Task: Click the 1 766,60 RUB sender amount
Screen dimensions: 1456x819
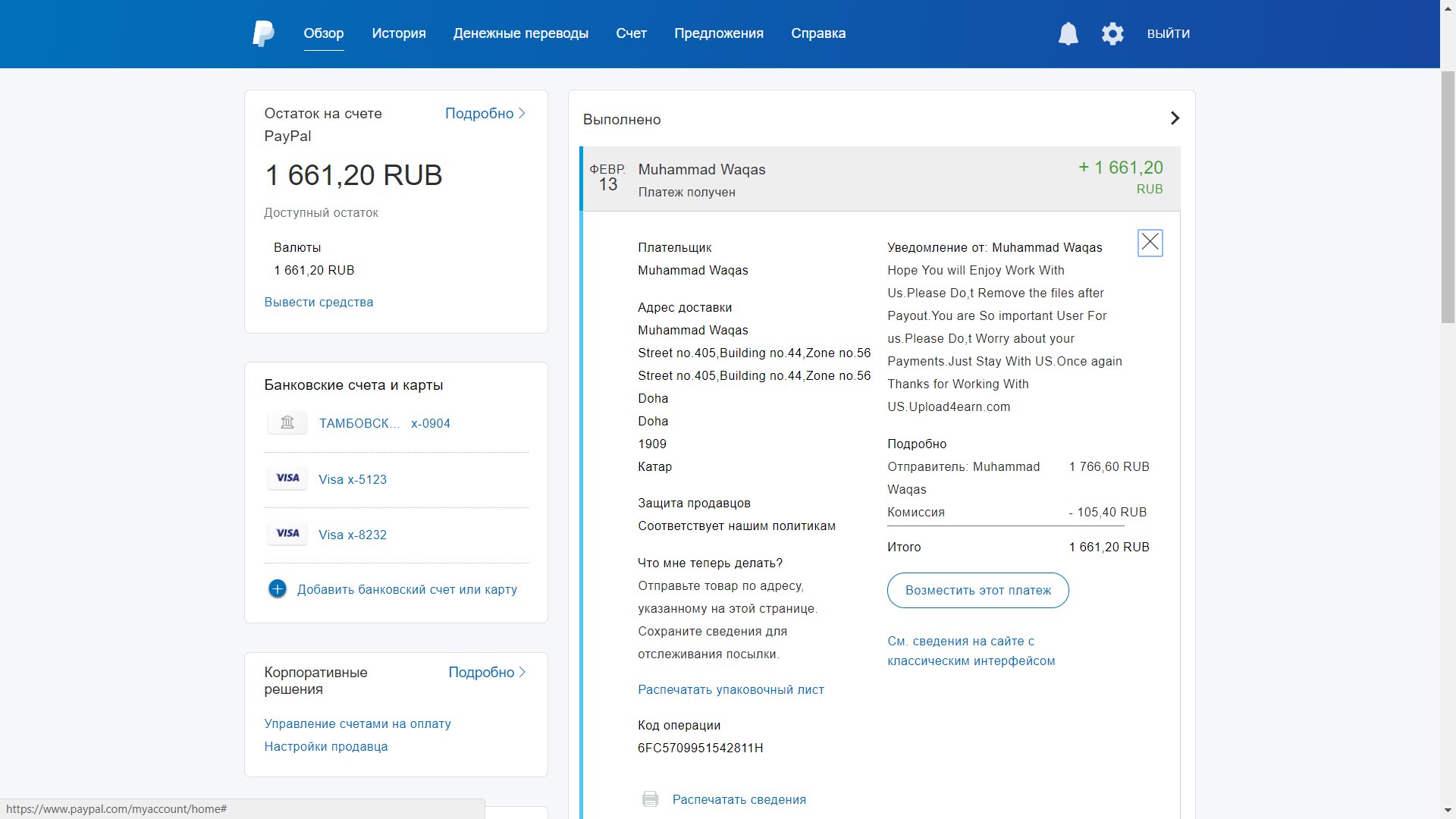Action: [x=1109, y=466]
